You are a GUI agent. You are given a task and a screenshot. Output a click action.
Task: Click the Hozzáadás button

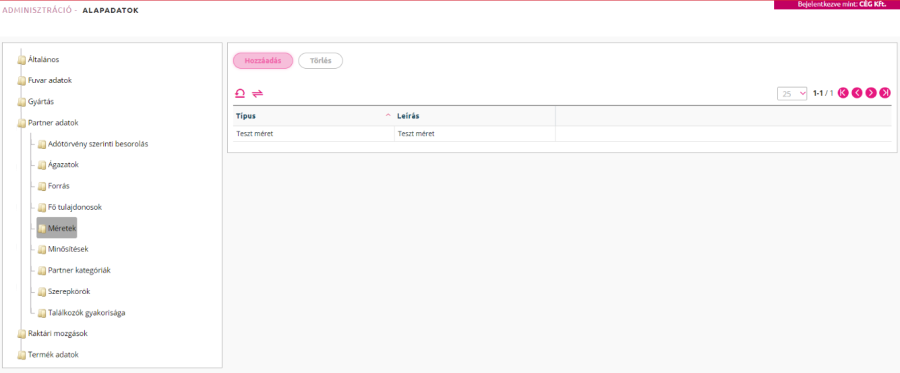pyautogui.click(x=263, y=61)
